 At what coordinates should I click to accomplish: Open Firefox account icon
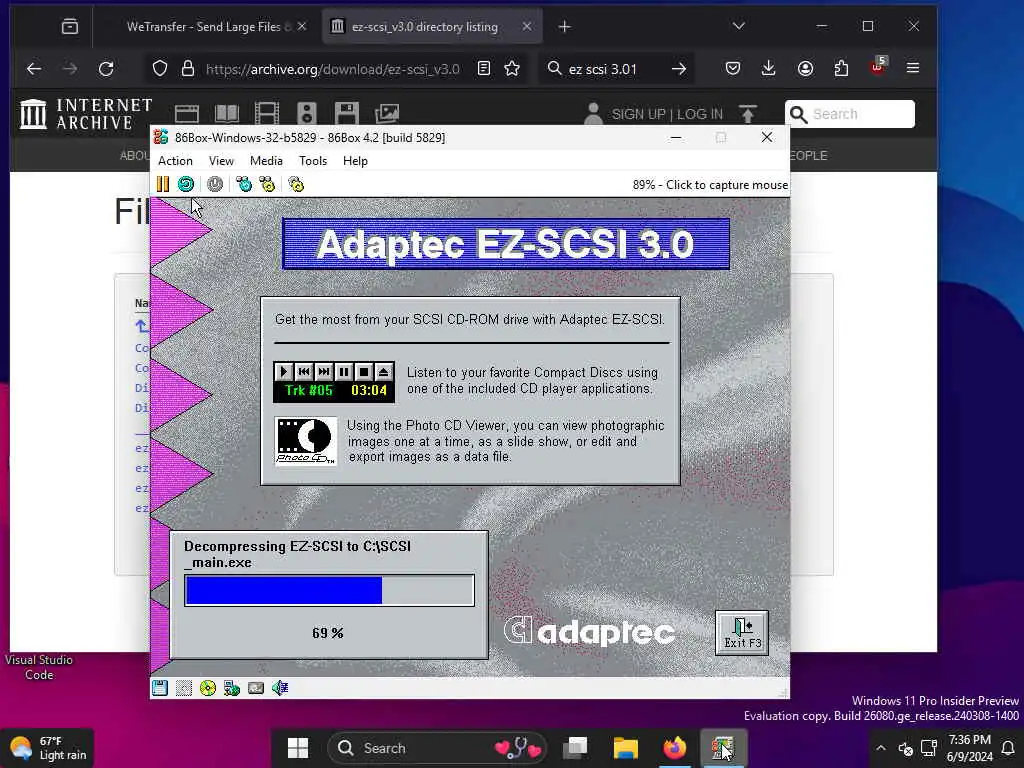click(x=805, y=68)
